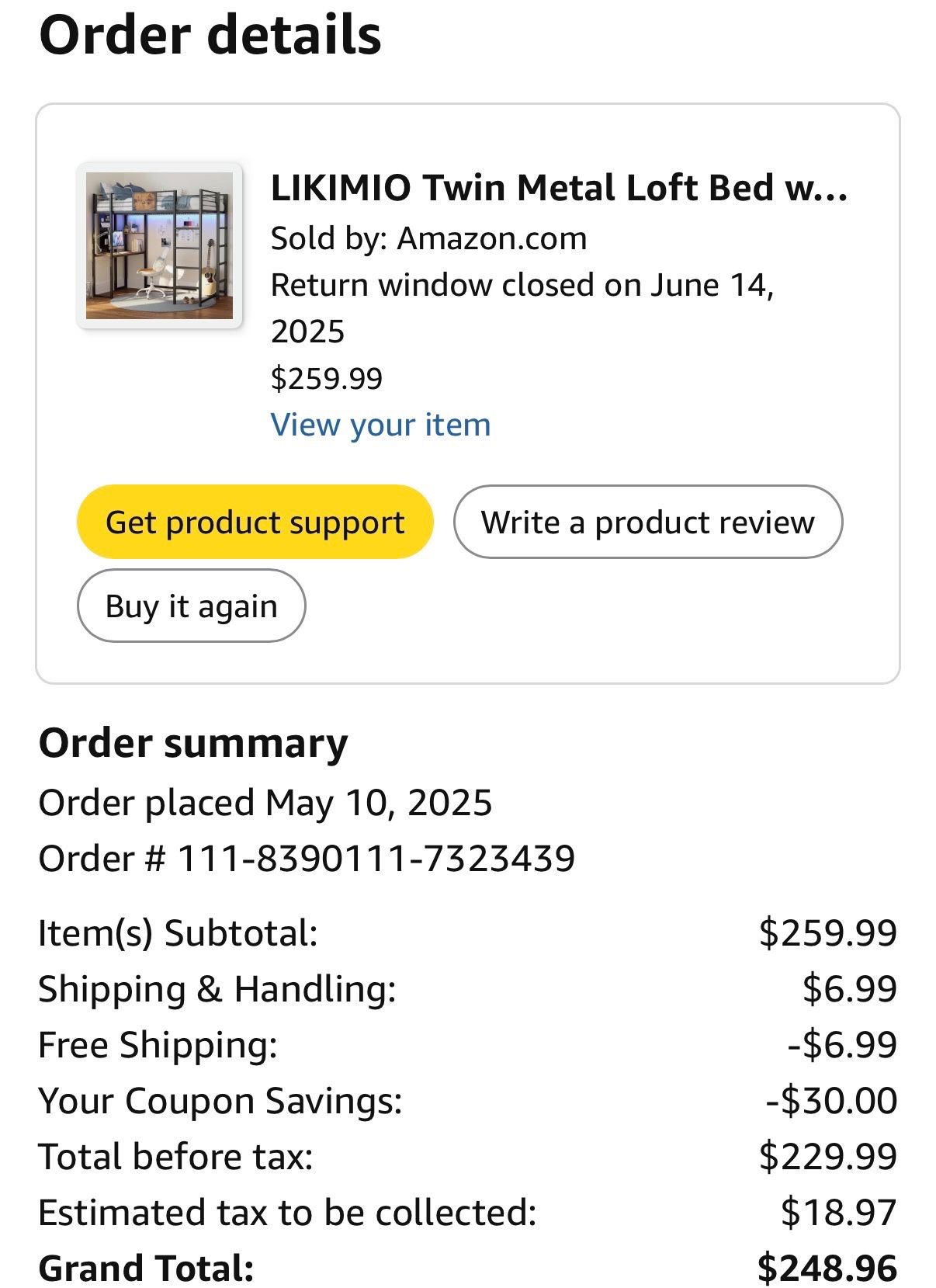The width and height of the screenshot is (936, 1288).
Task: Click the $259.99 price under the product
Action: (326, 378)
